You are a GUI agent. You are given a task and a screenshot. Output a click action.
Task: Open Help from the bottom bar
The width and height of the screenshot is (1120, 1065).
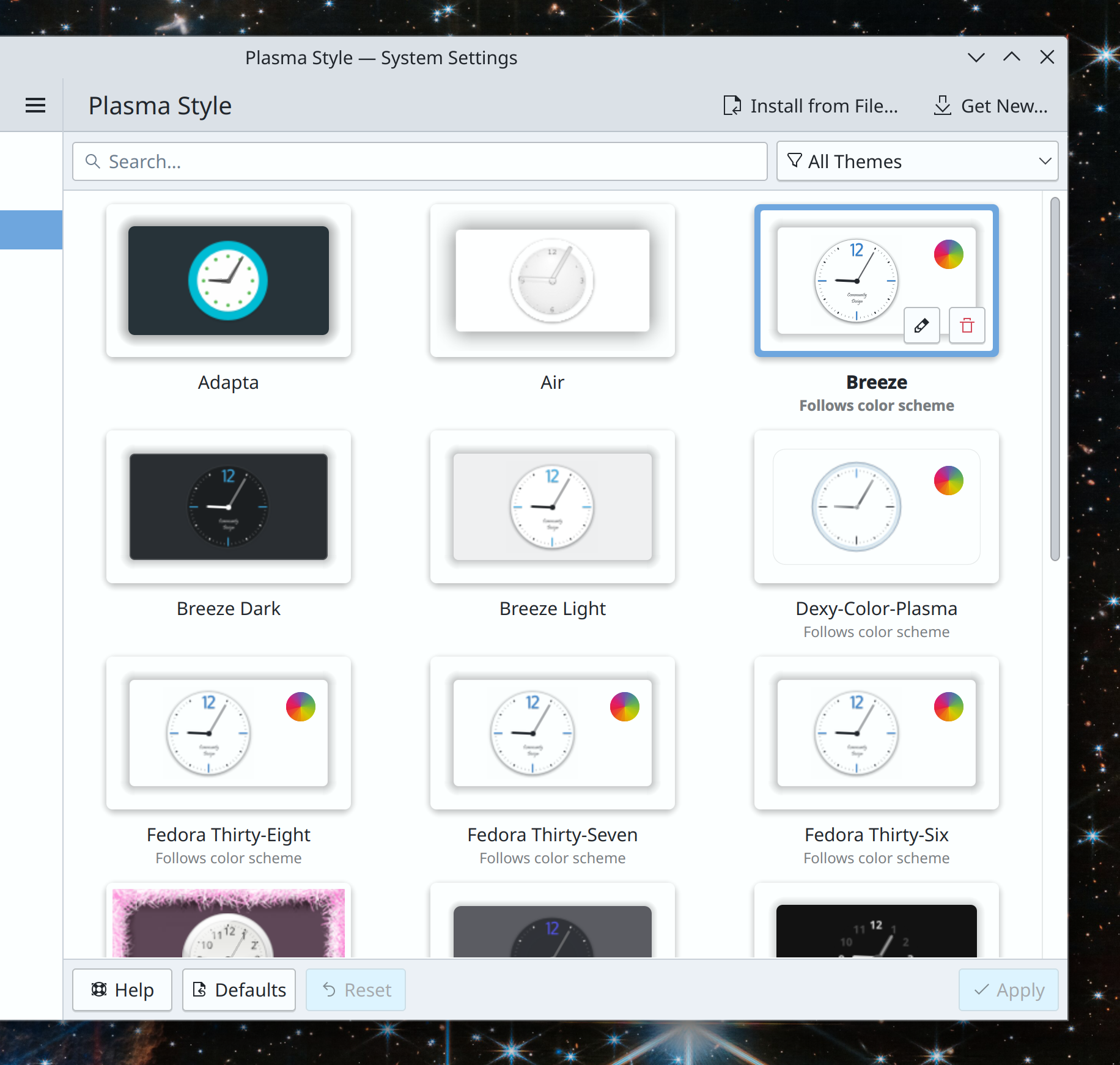point(122,990)
